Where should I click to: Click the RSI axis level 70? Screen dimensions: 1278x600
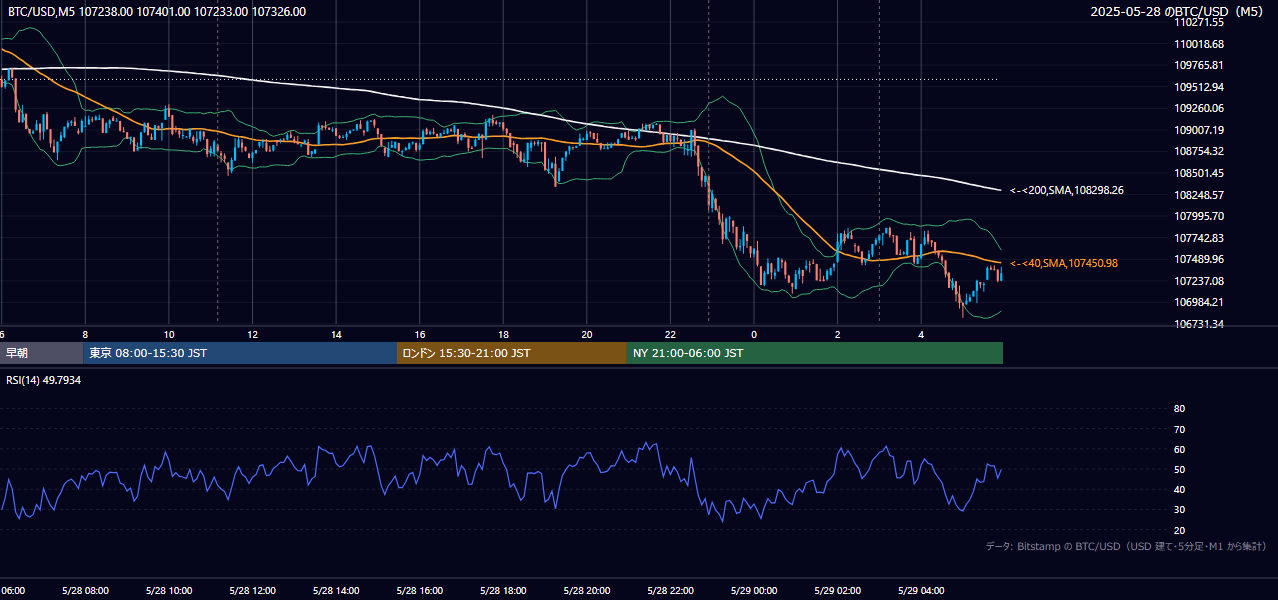click(1179, 429)
